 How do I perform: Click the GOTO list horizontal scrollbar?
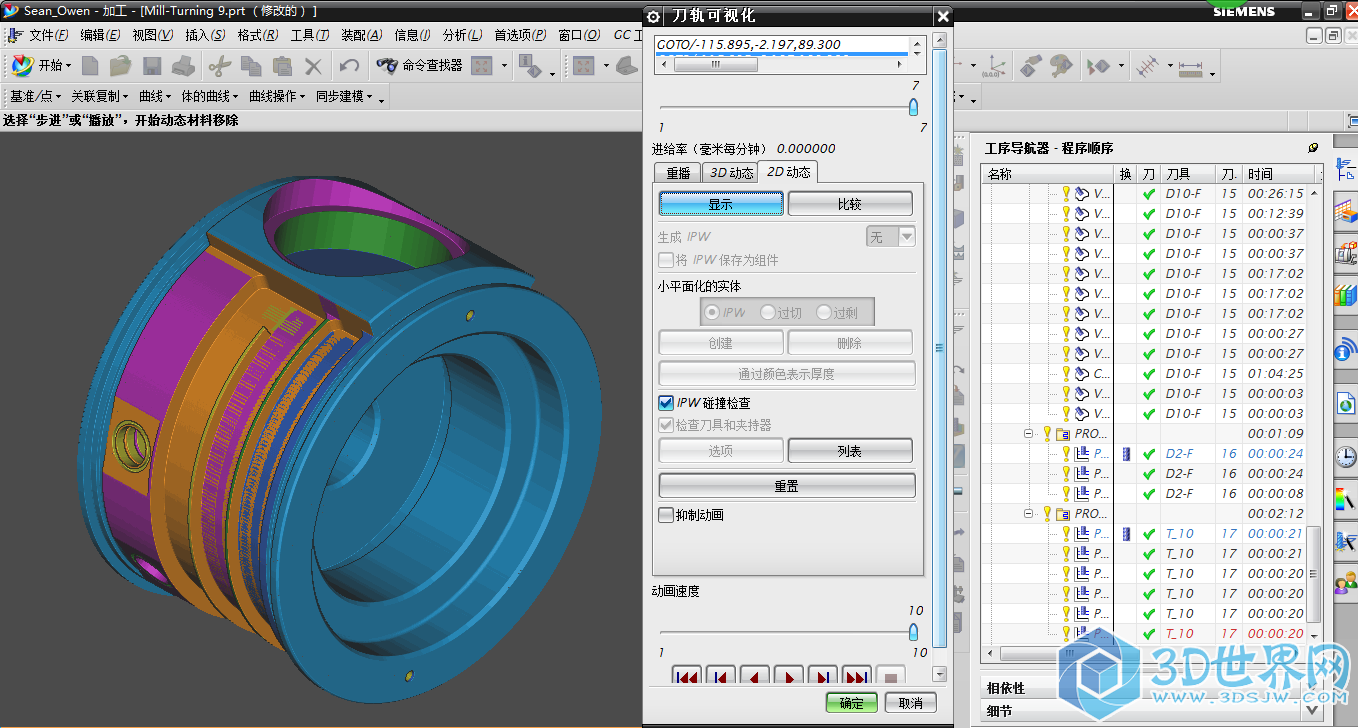782,64
